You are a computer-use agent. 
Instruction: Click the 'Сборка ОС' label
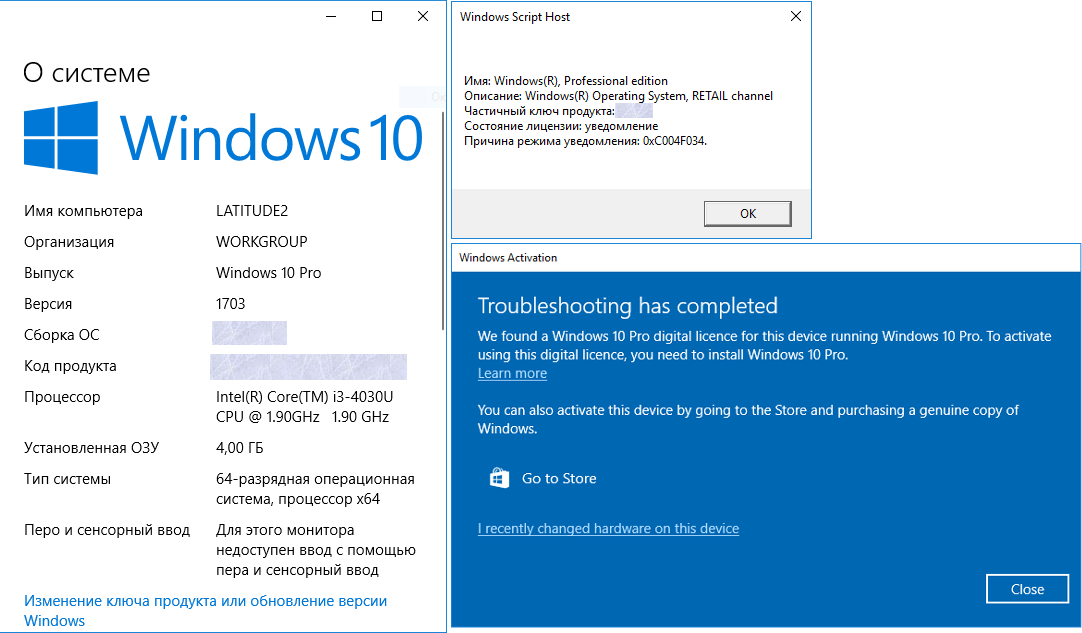(x=61, y=335)
